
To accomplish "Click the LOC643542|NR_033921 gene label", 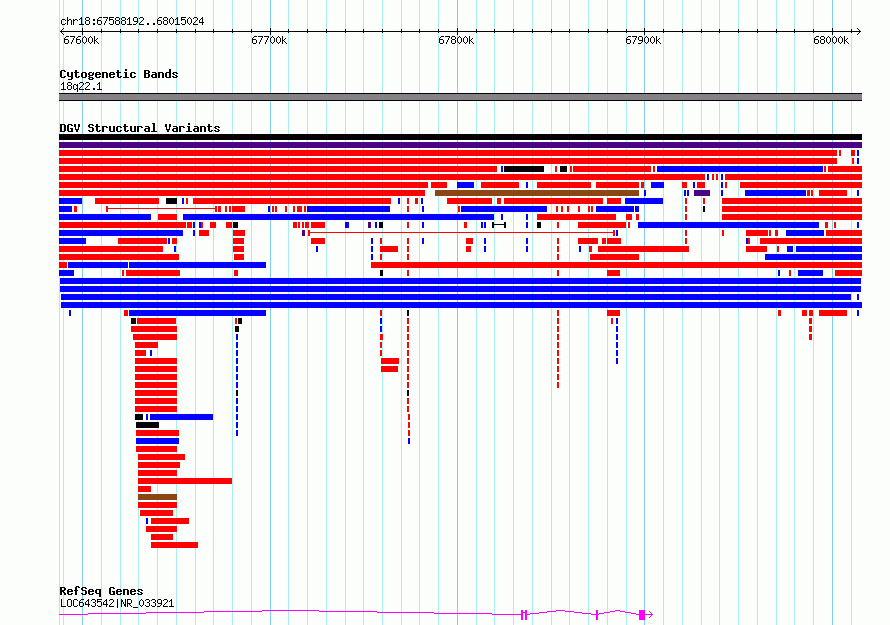I will click(x=117, y=603).
